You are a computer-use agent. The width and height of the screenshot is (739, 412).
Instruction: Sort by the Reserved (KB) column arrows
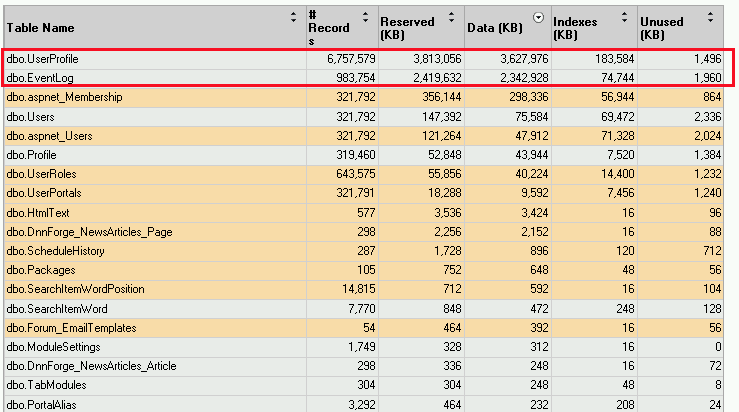452,17
